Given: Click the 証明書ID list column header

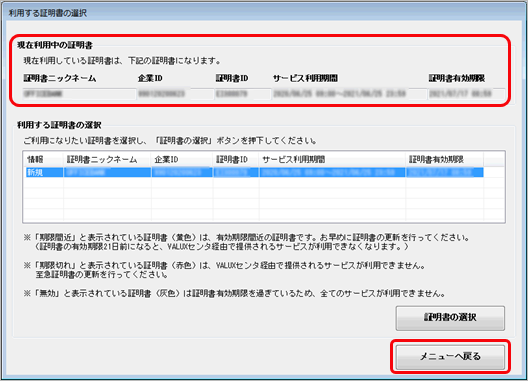Looking at the screenshot, I should [x=236, y=159].
